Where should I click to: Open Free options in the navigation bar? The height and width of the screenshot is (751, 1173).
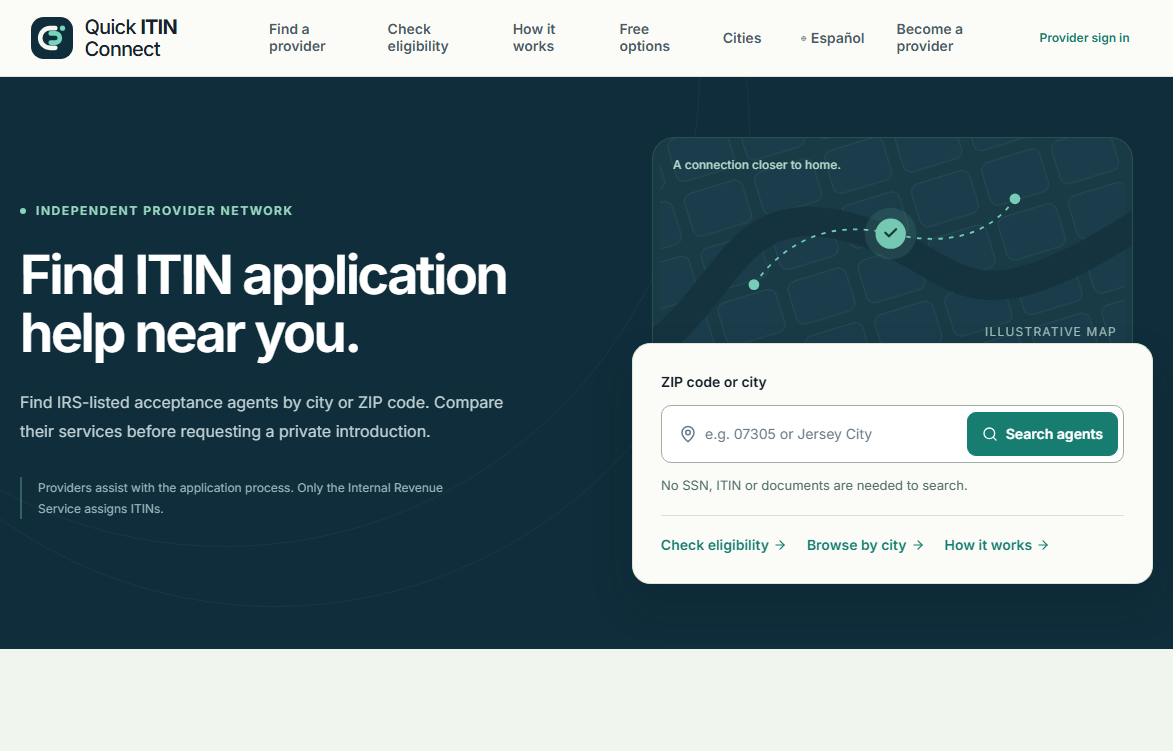coord(644,37)
